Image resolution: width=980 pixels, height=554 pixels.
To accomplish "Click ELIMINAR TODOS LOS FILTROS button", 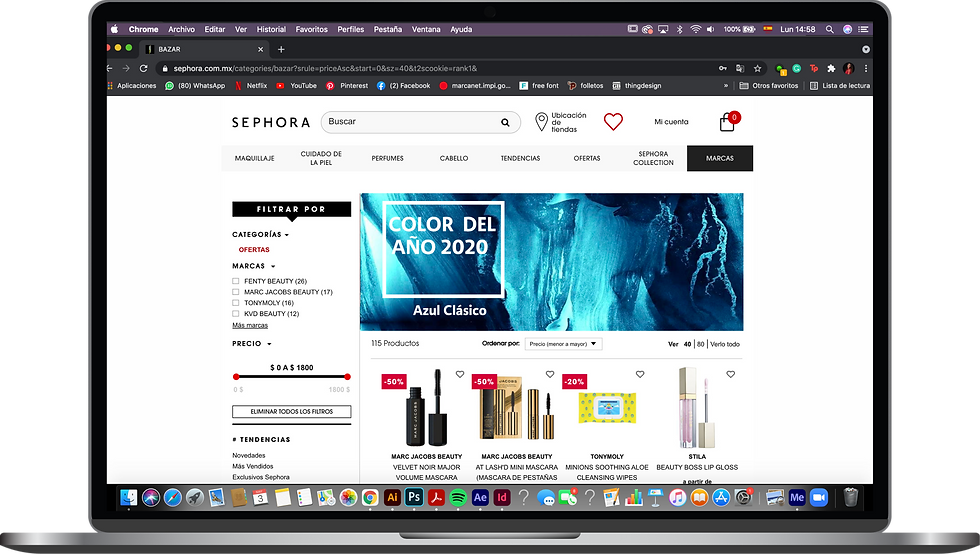I will [x=292, y=411].
